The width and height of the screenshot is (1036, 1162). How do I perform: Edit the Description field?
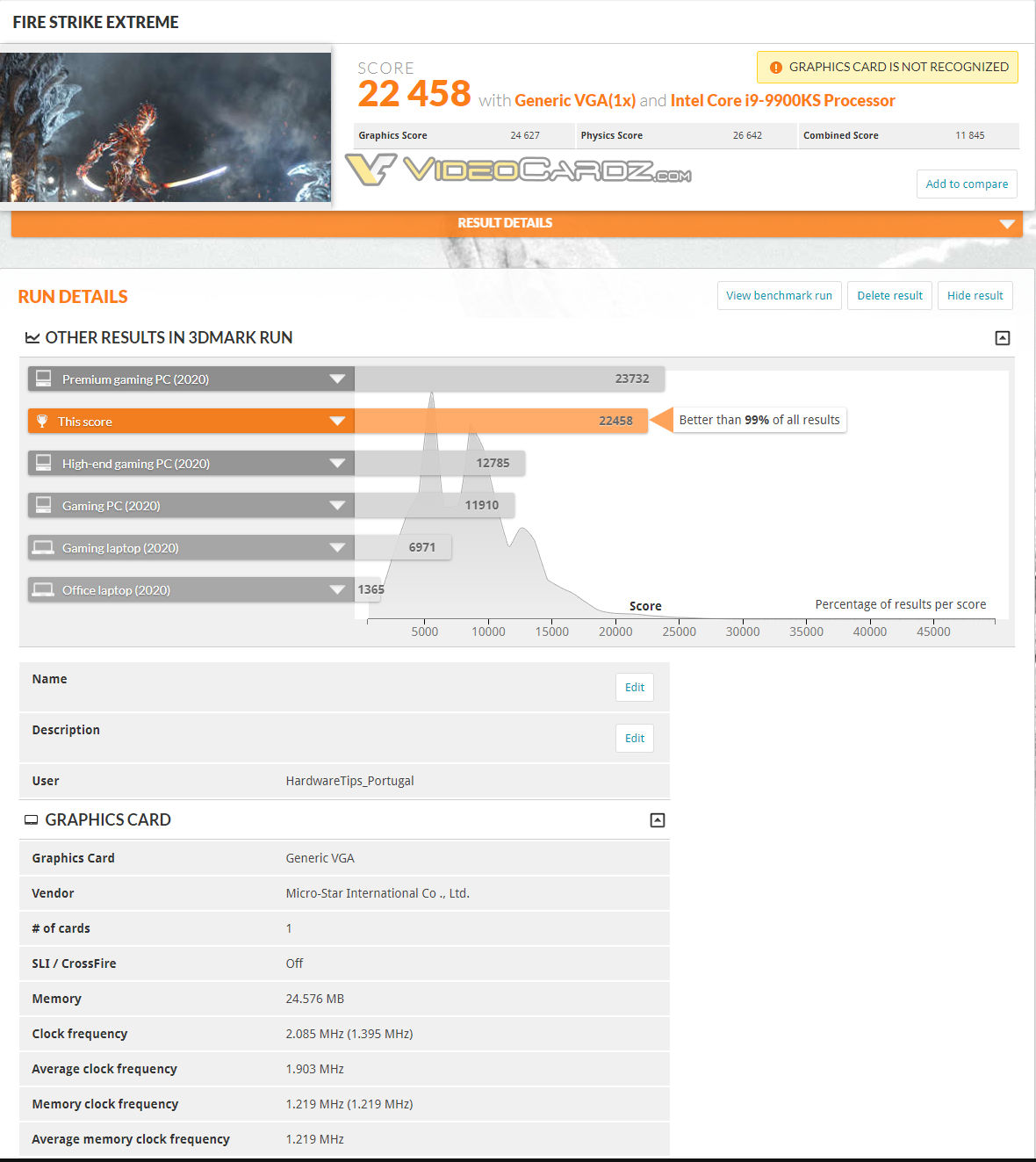[635, 739]
